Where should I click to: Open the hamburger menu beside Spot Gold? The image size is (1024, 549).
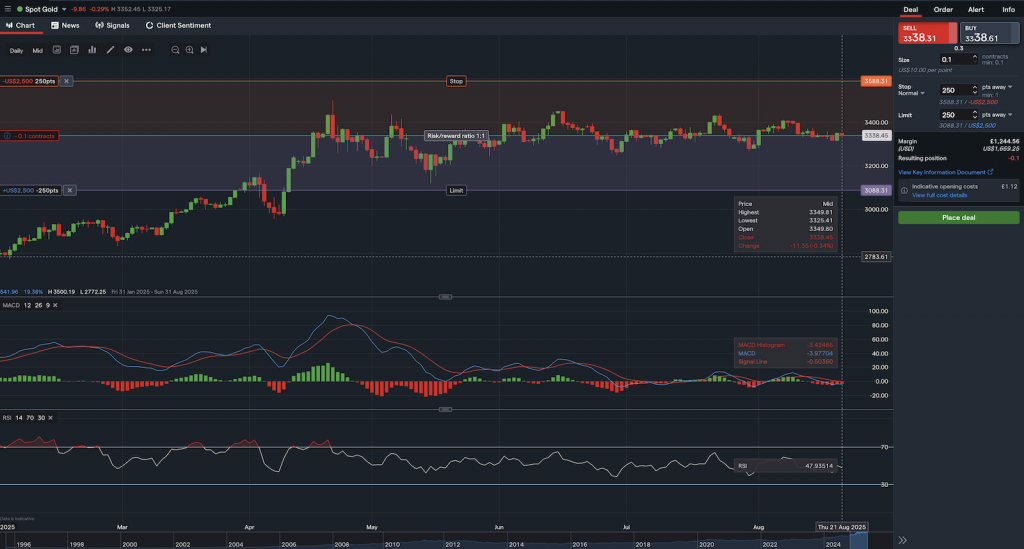point(7,9)
